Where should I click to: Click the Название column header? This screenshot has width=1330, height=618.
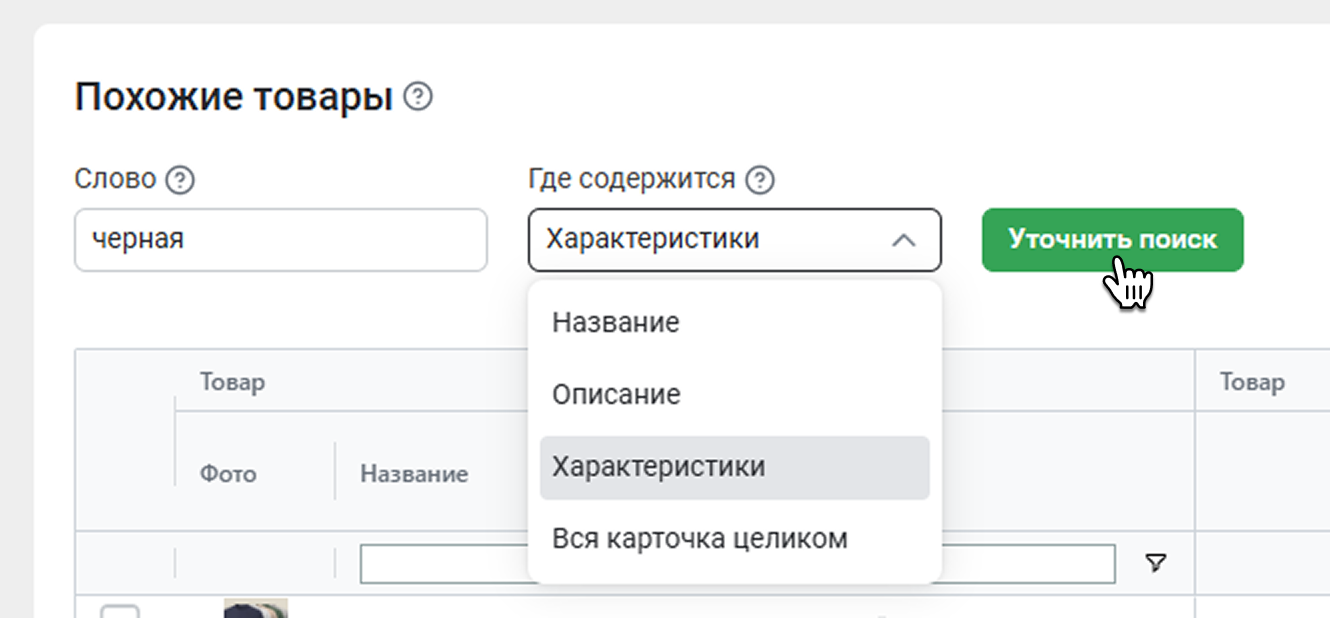(x=414, y=473)
